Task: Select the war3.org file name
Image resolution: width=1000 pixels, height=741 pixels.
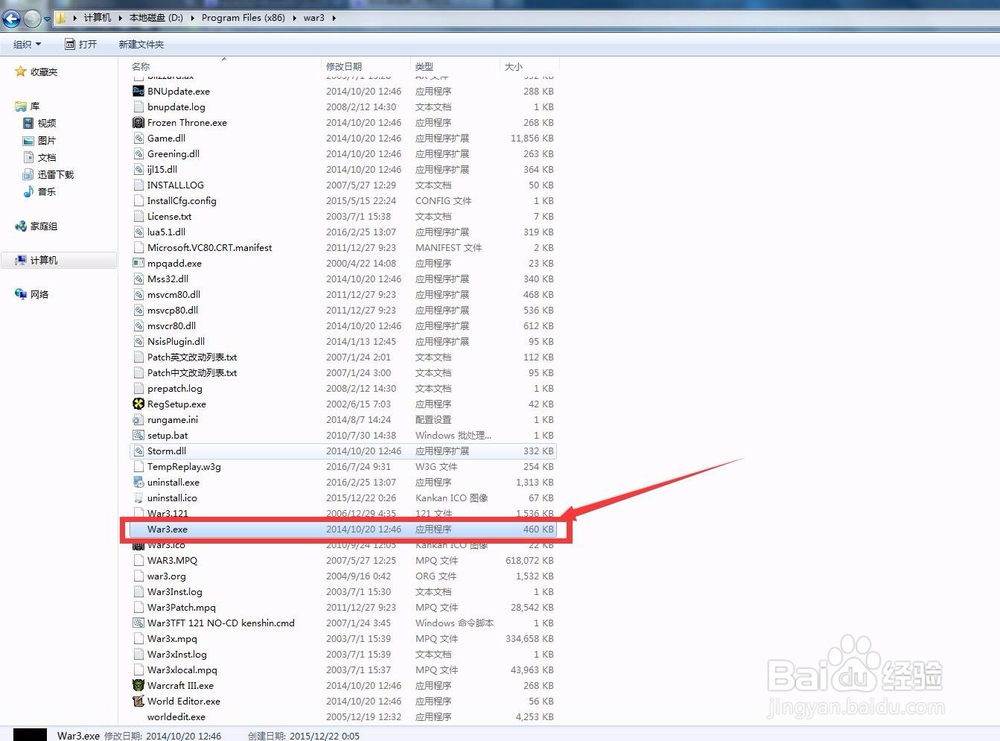Action: [166, 576]
